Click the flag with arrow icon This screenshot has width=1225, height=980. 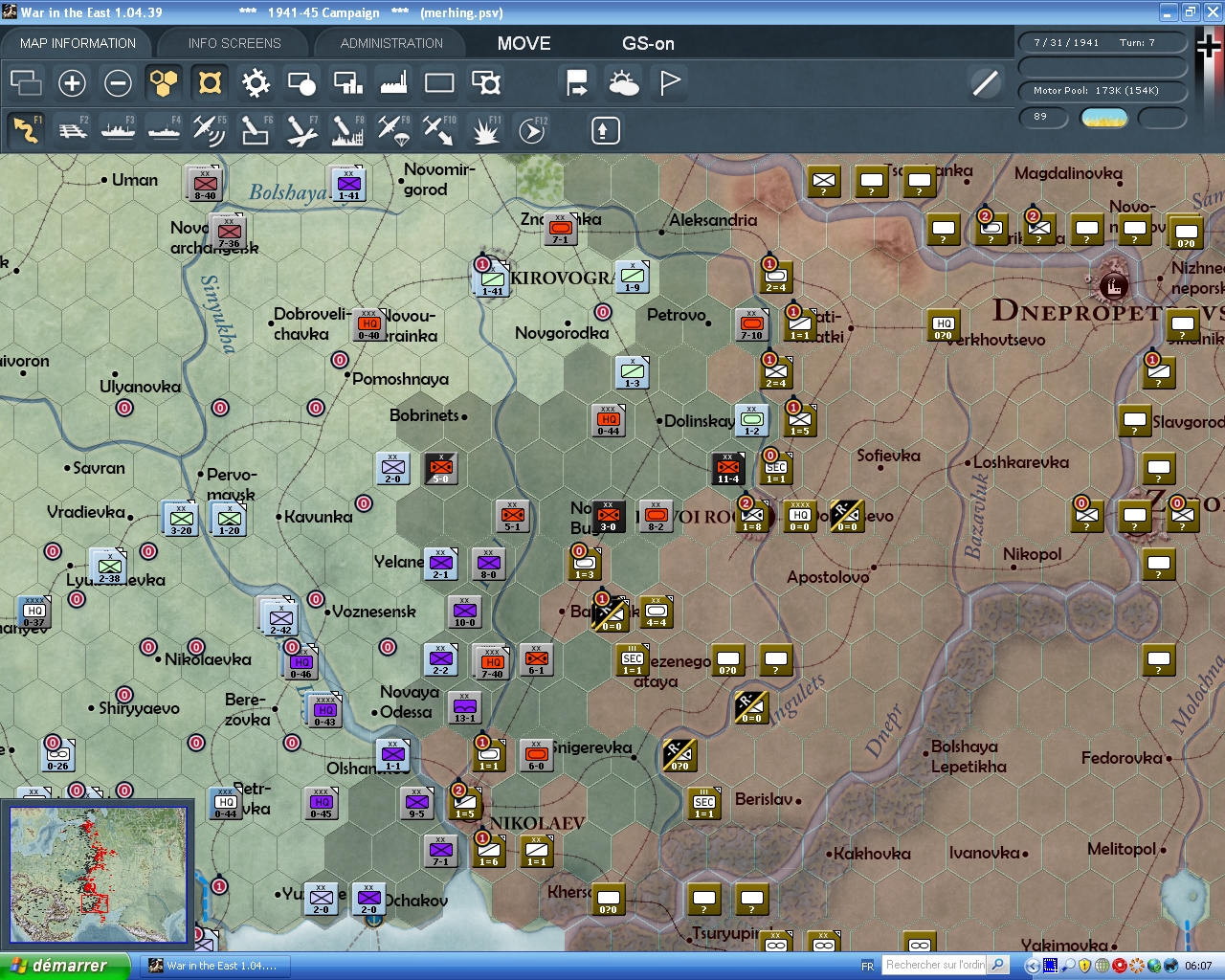coord(577,83)
